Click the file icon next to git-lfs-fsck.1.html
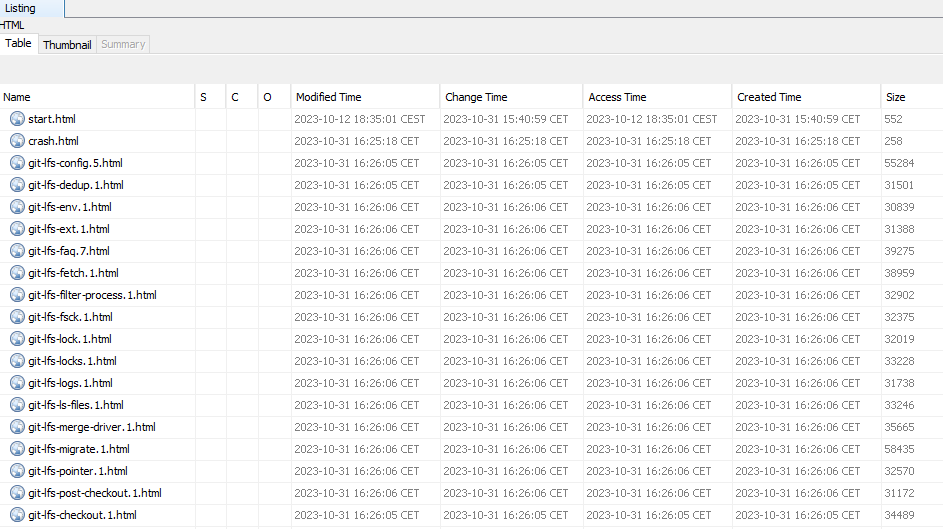Viewport: 943px width, 529px height. [x=17, y=317]
